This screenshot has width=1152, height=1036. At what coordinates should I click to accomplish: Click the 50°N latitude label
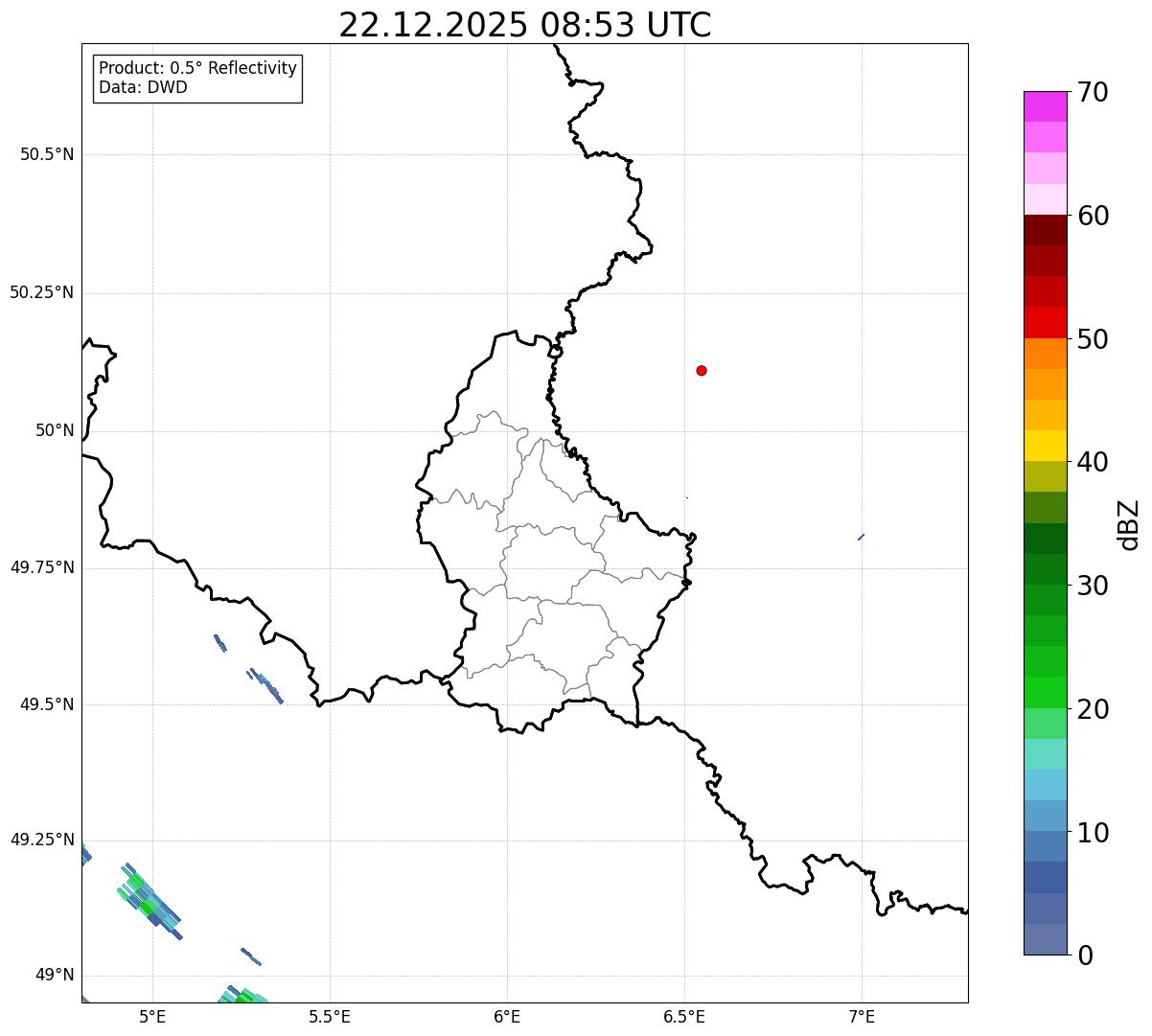pos(55,430)
